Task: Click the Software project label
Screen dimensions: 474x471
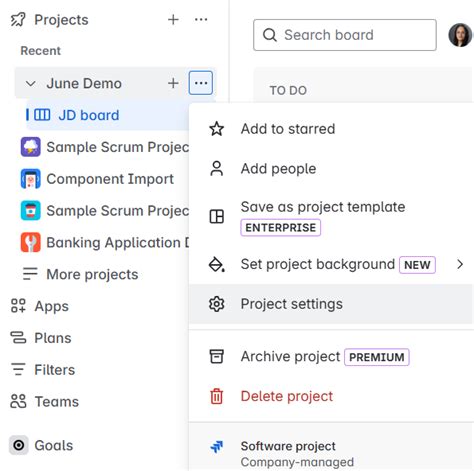Action: 288,446
